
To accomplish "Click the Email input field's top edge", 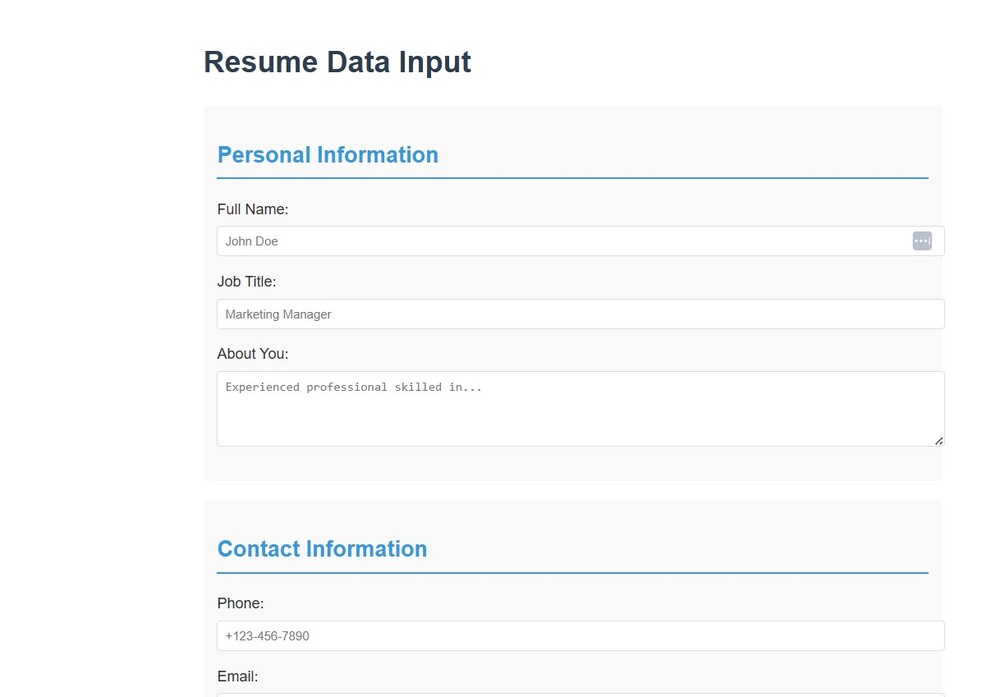I will [x=580, y=694].
